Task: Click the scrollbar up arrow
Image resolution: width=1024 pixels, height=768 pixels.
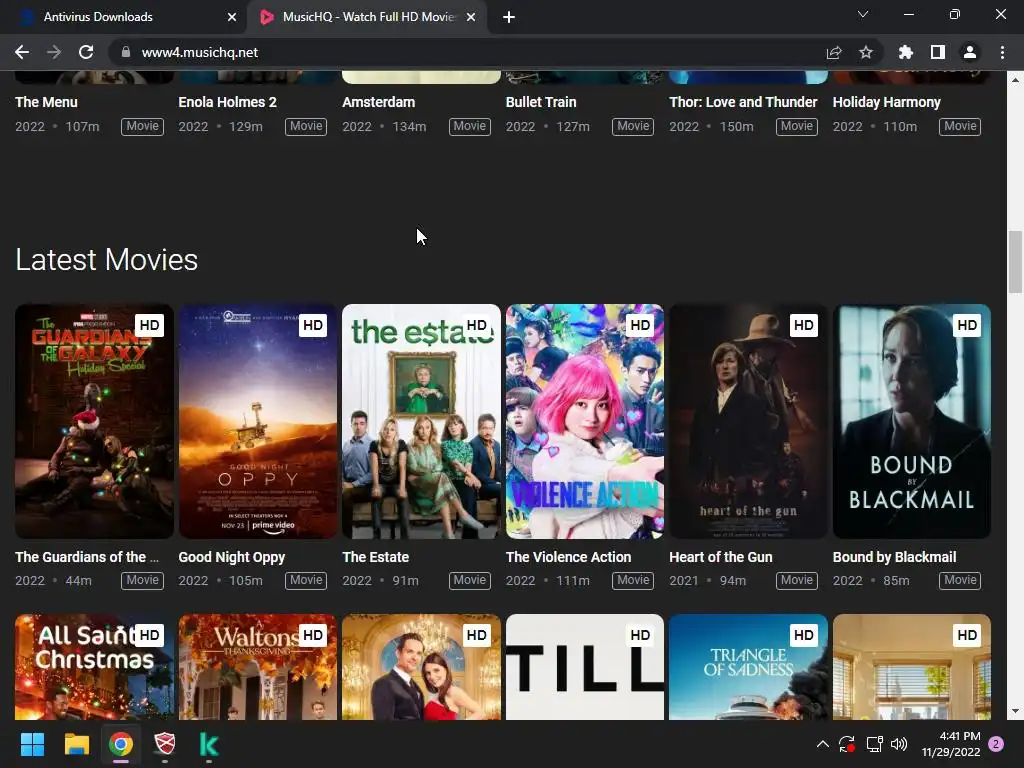Action: click(1015, 79)
